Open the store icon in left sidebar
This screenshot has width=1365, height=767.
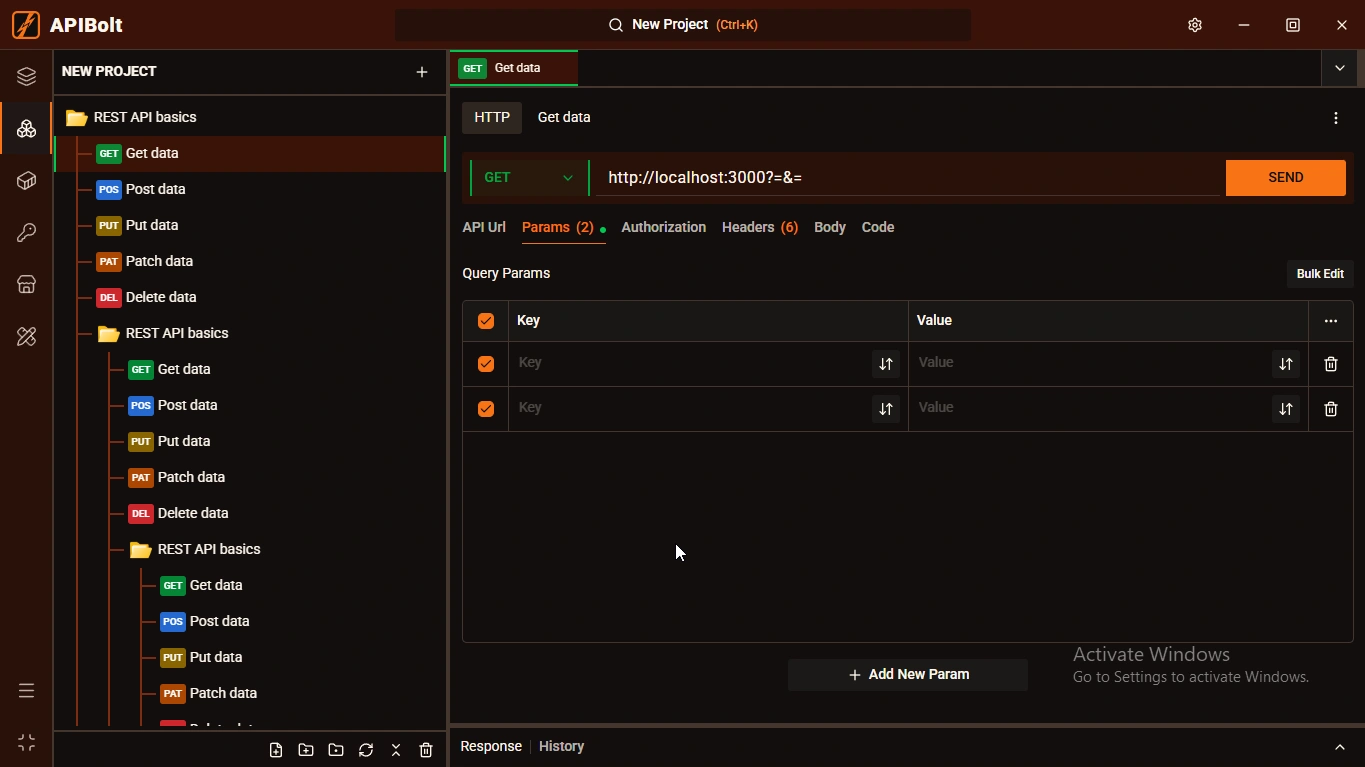point(27,285)
